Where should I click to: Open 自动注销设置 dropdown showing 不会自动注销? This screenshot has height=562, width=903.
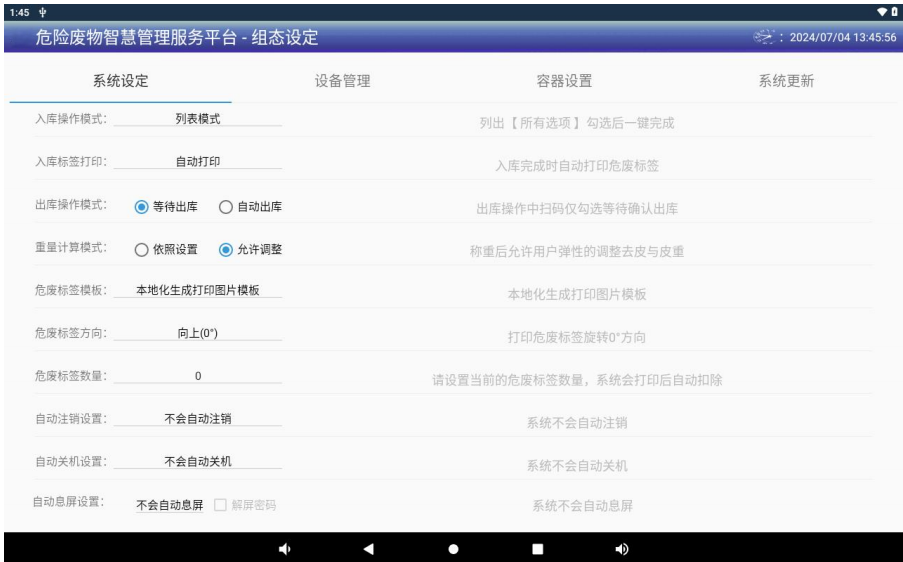tap(198, 420)
